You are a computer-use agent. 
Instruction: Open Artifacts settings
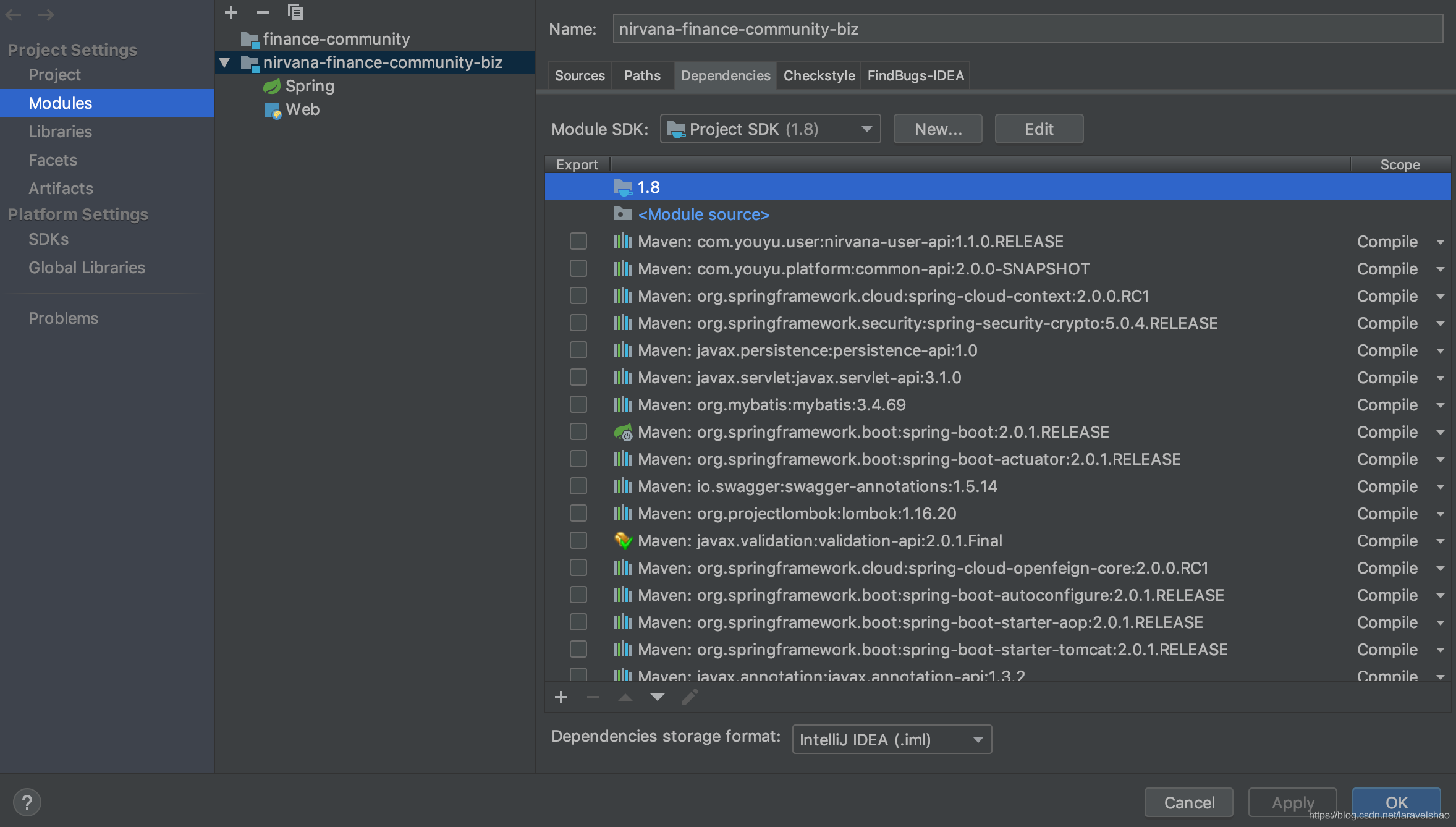click(x=61, y=189)
